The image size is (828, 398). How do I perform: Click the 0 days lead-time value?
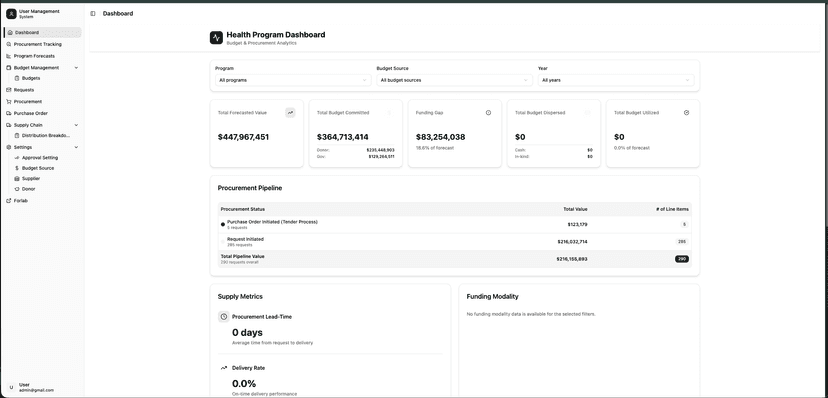tap(247, 333)
